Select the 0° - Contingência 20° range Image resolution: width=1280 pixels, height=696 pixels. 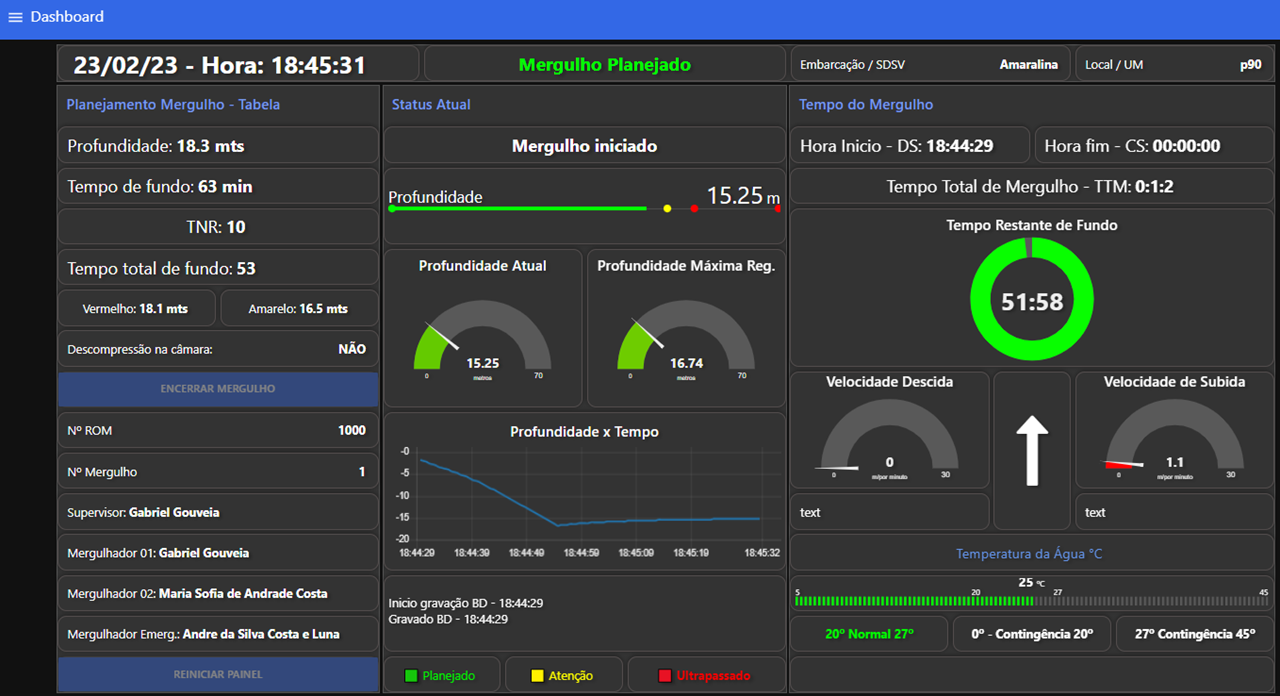(1031, 634)
